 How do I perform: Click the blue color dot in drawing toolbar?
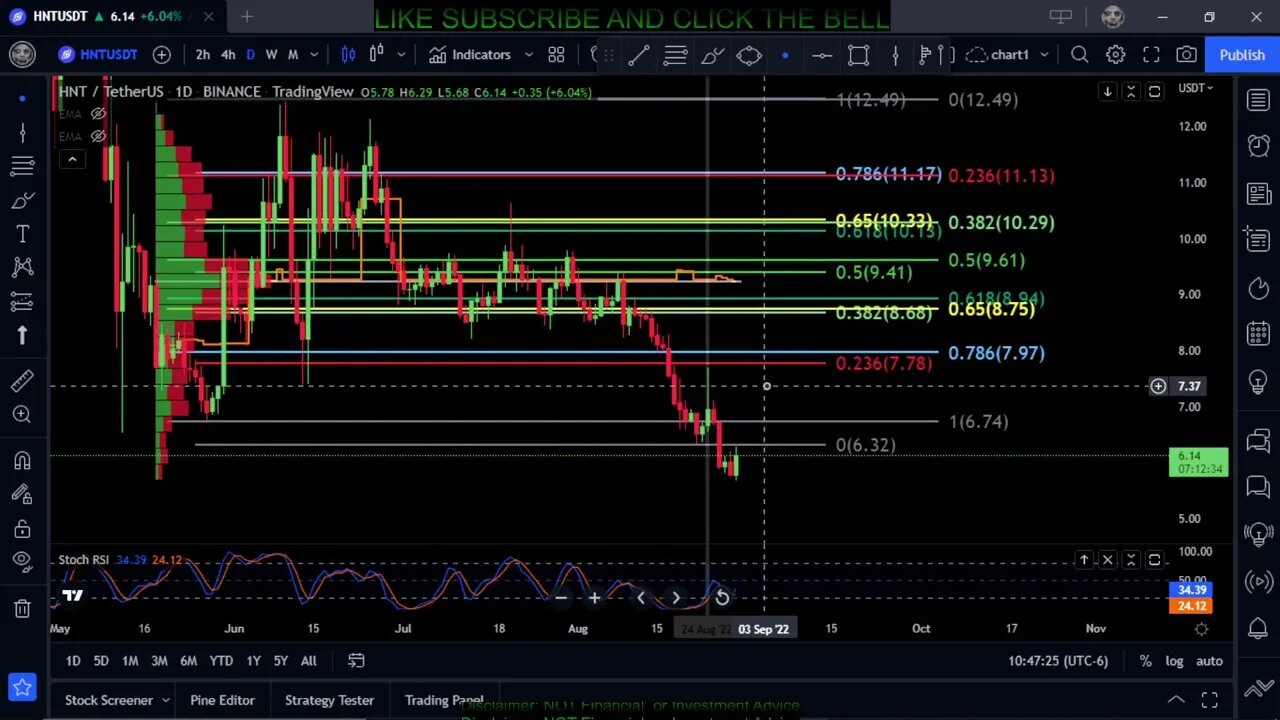(785, 55)
